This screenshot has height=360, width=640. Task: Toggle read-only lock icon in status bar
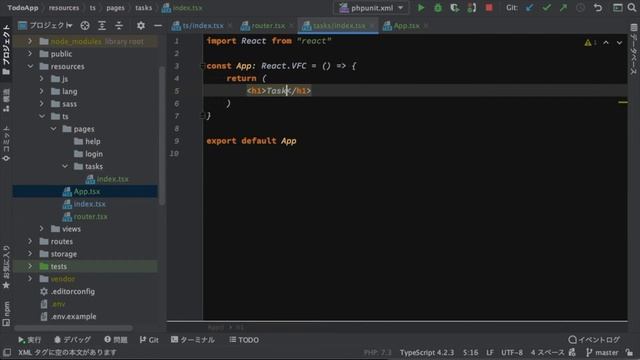pyautogui.click(x=629, y=352)
